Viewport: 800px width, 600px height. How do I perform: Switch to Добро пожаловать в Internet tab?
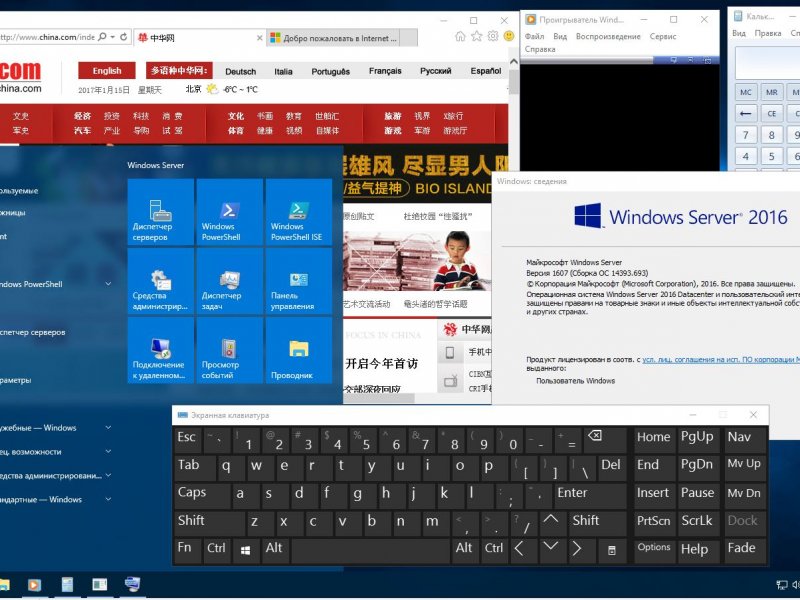333,38
